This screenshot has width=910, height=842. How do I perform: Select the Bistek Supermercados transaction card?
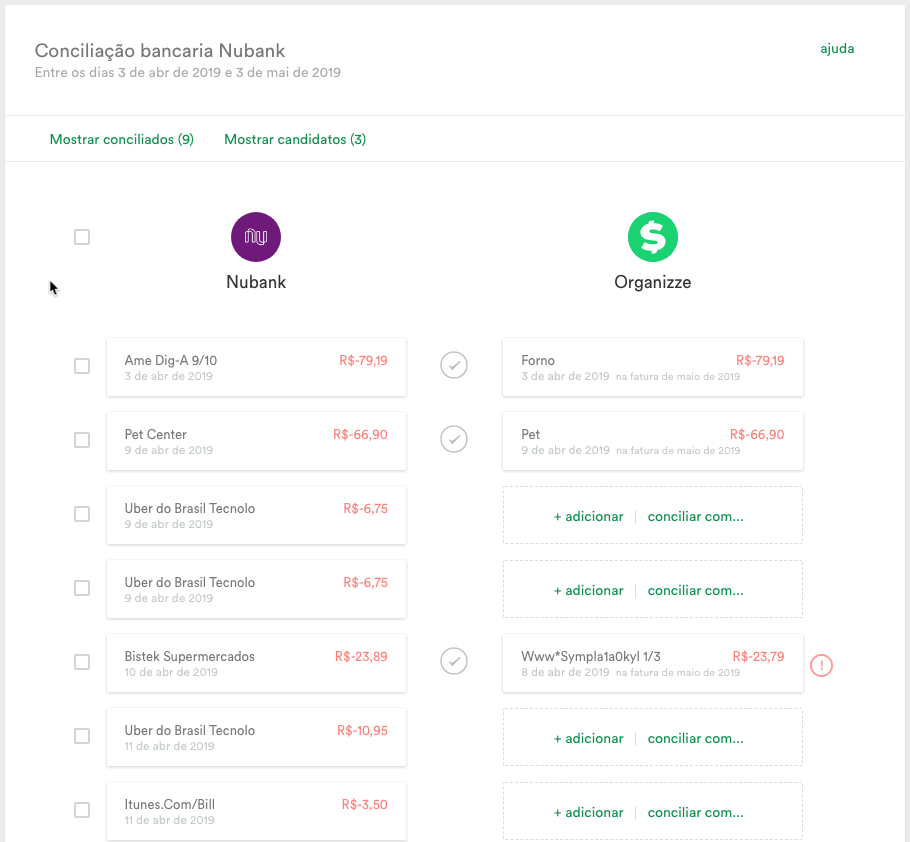[x=257, y=663]
